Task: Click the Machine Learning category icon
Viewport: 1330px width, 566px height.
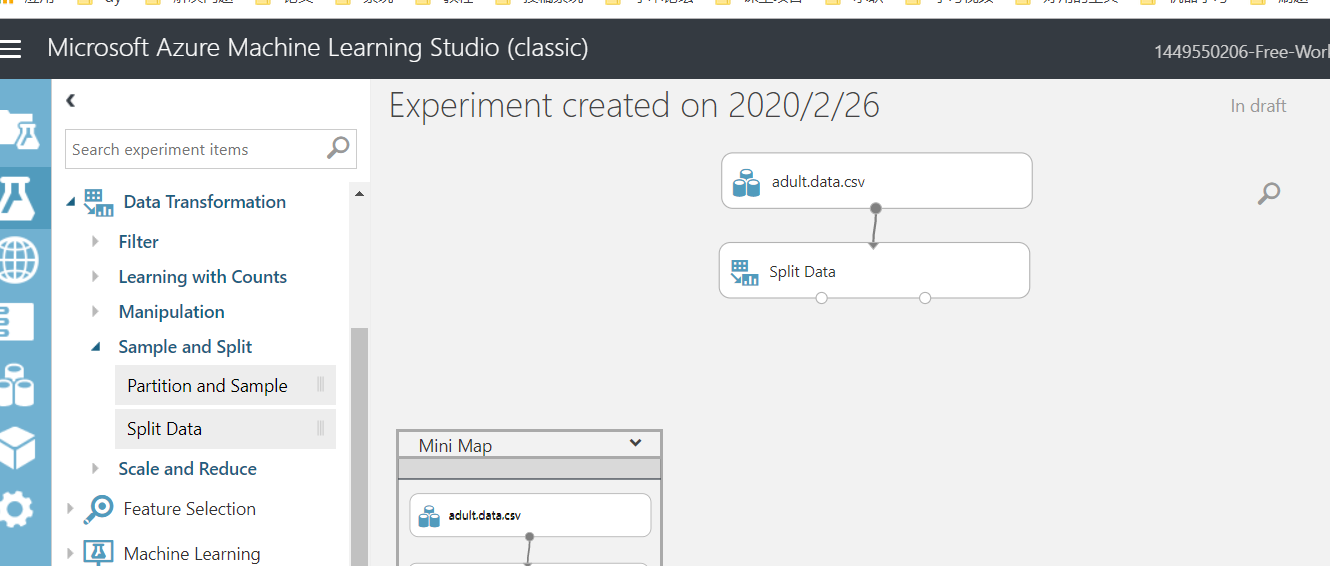Action: pyautogui.click(x=99, y=553)
